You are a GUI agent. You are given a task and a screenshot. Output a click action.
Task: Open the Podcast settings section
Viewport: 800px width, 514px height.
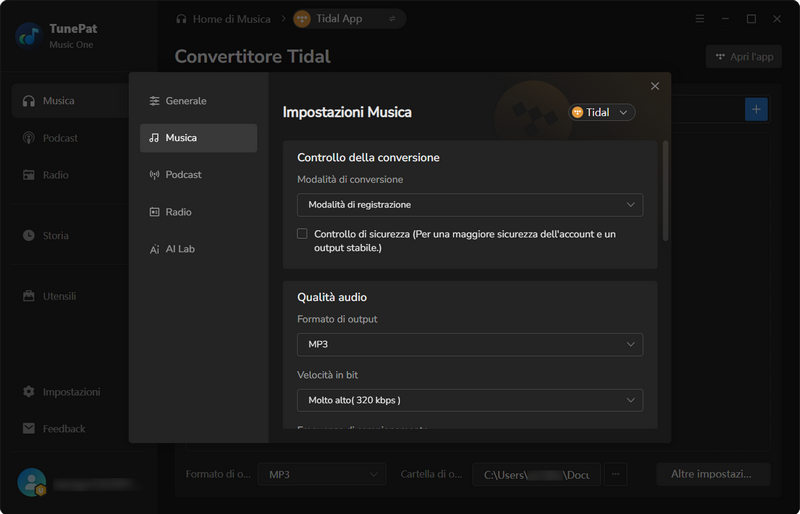[198, 175]
